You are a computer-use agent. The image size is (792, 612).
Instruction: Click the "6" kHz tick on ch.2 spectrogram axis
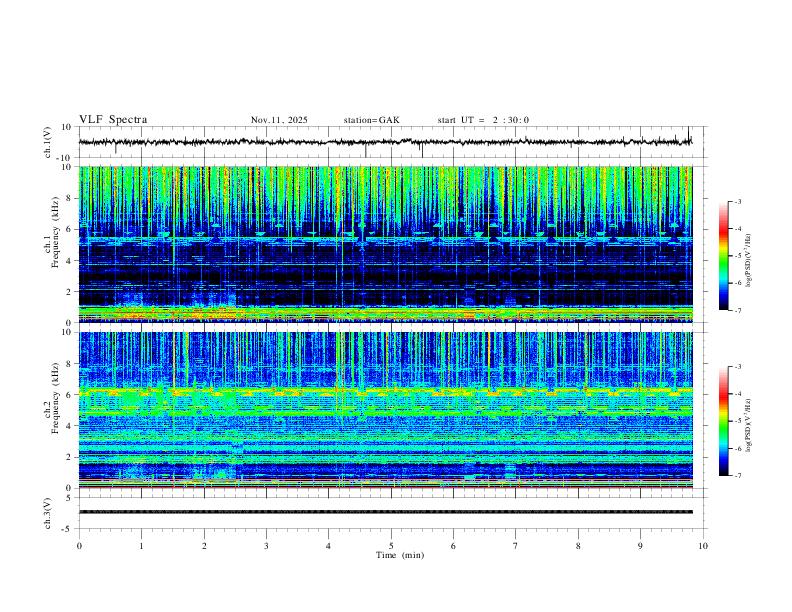[x=69, y=395]
